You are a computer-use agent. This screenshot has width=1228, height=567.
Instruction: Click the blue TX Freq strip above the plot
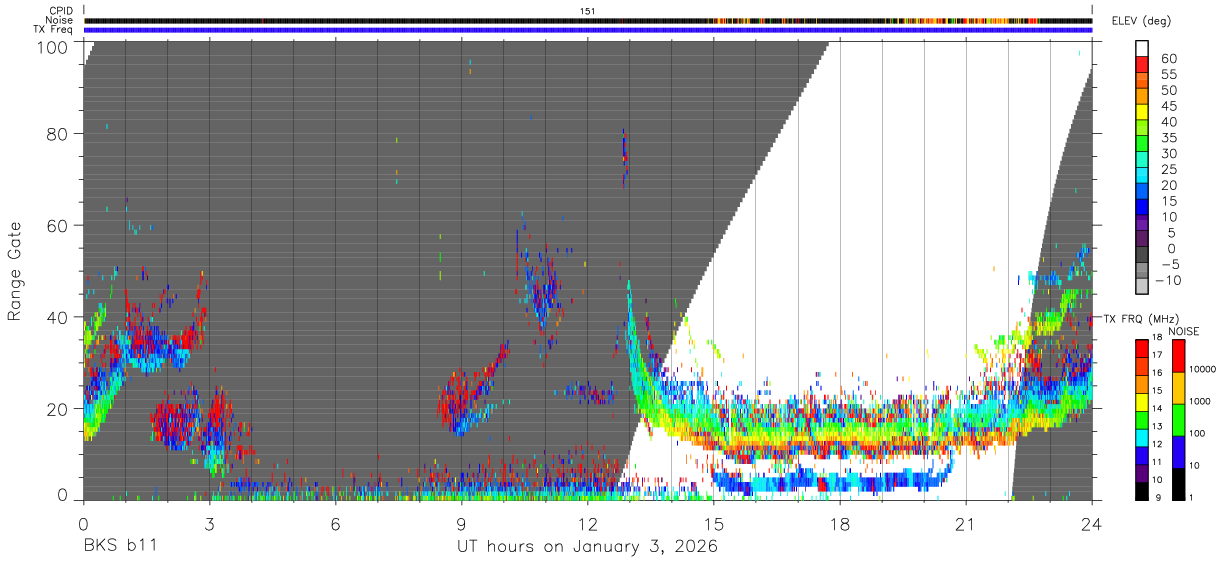[588, 30]
